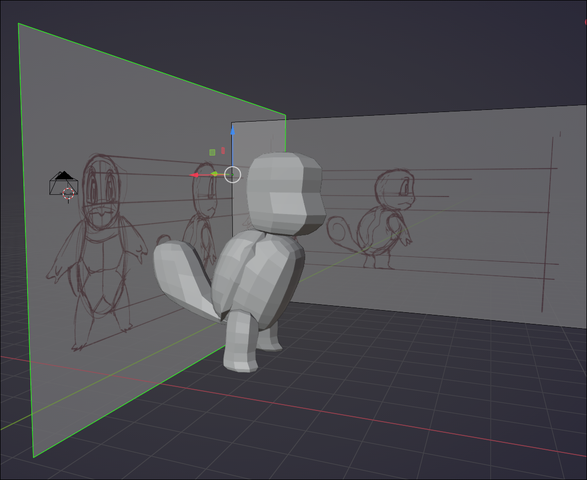Click the black triangle atop the camera

pos(64,175)
